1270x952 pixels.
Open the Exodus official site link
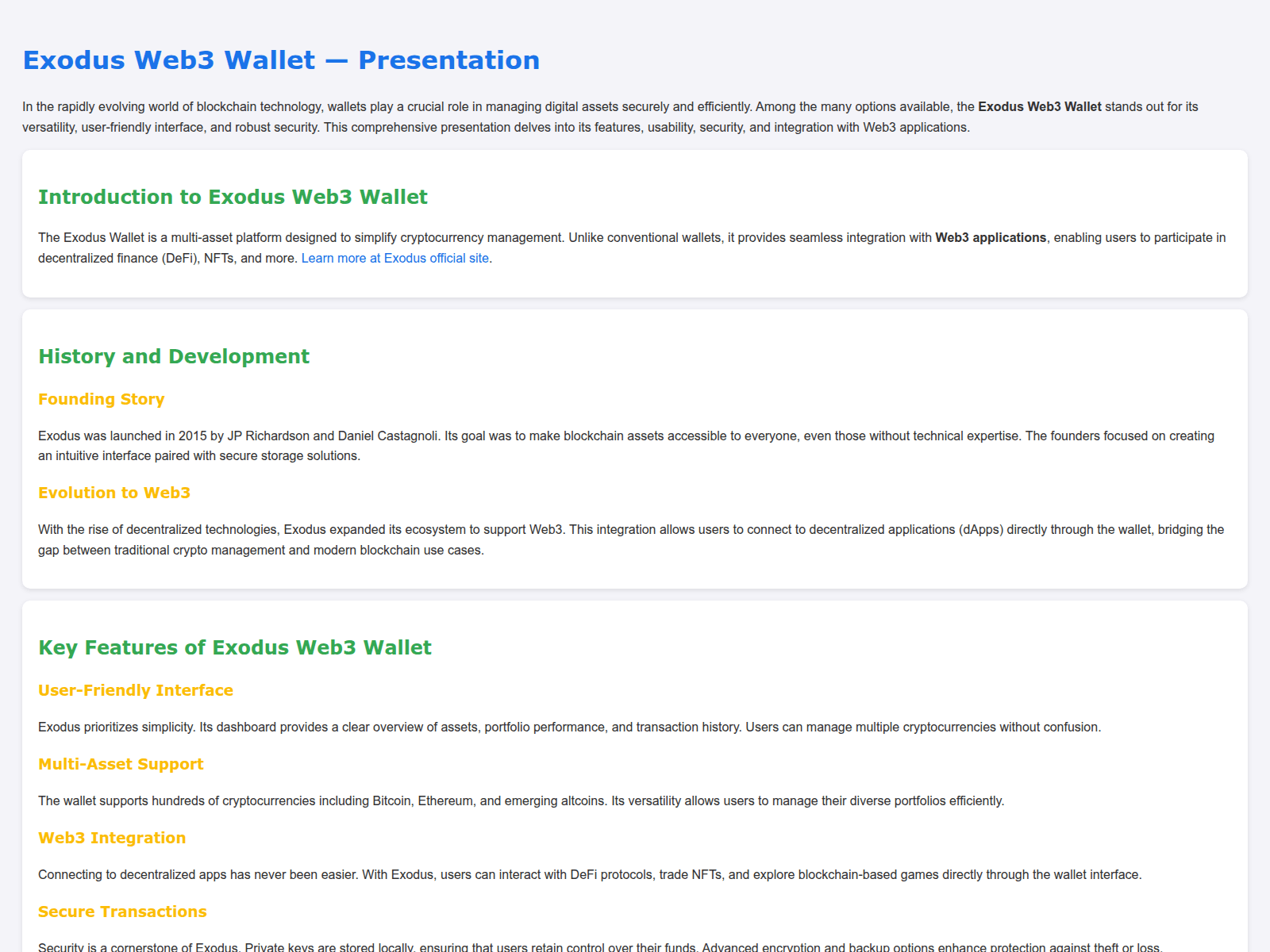click(394, 258)
